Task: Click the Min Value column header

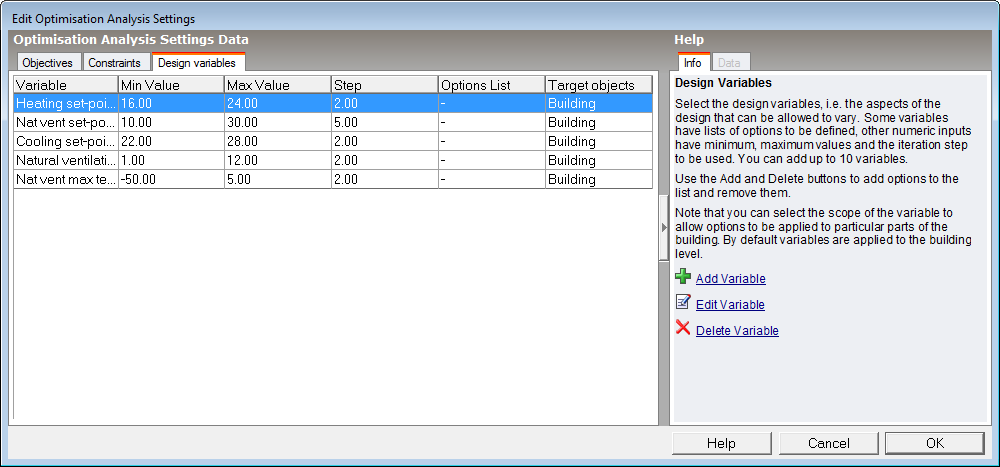Action: pos(170,85)
